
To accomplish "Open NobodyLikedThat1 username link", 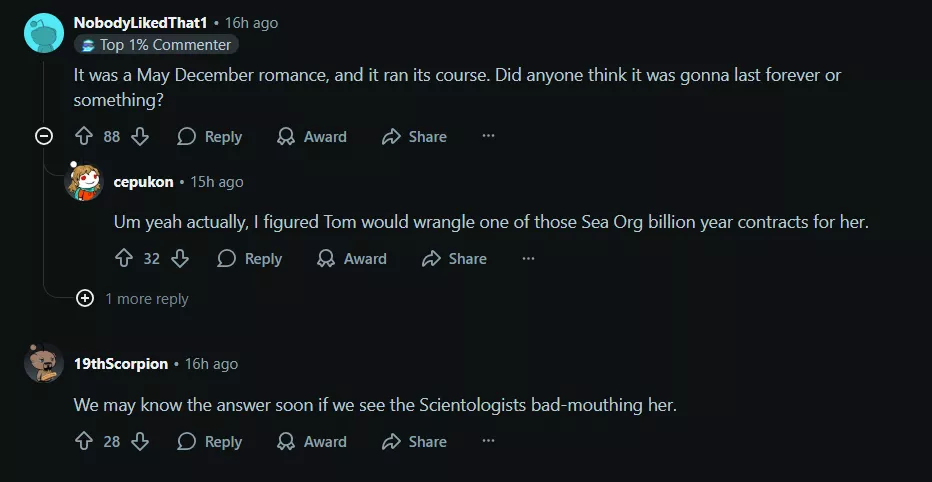I will [x=140, y=22].
